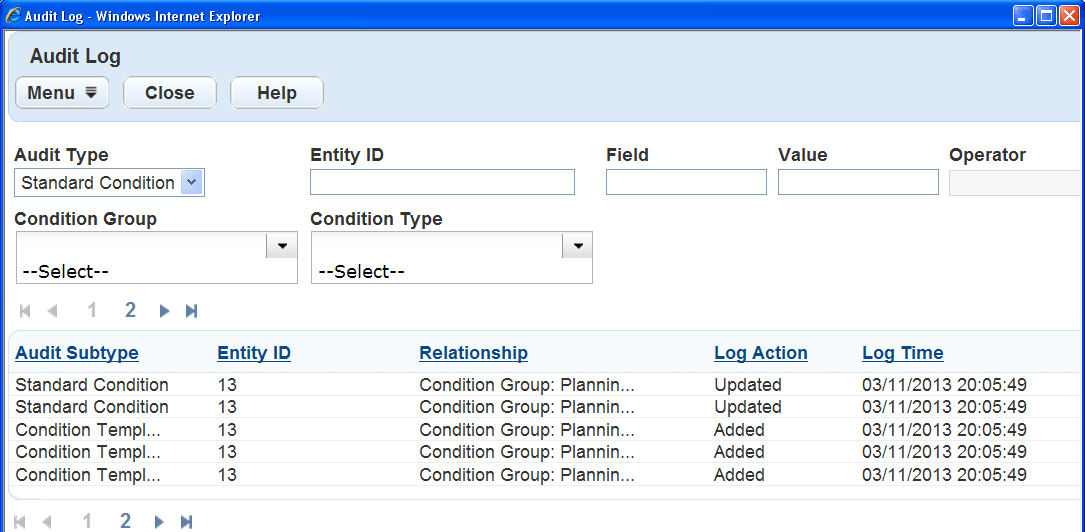Expand the Condition Group select list
1085x532 pixels.
click(281, 246)
